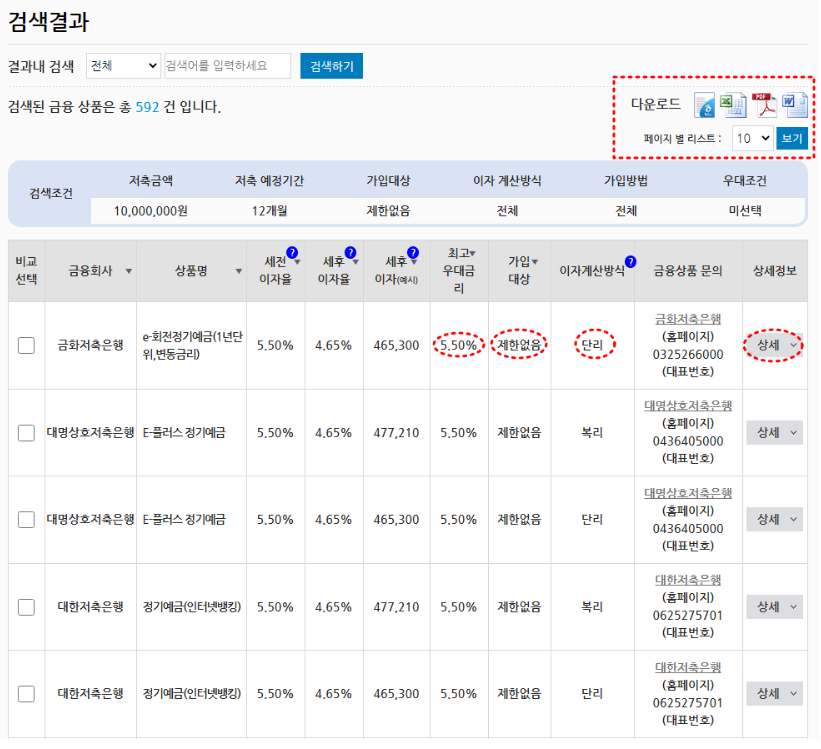Check 대명상호저축은행 복리 row compare checkbox
The width and height of the screenshot is (821, 749).
(26, 433)
